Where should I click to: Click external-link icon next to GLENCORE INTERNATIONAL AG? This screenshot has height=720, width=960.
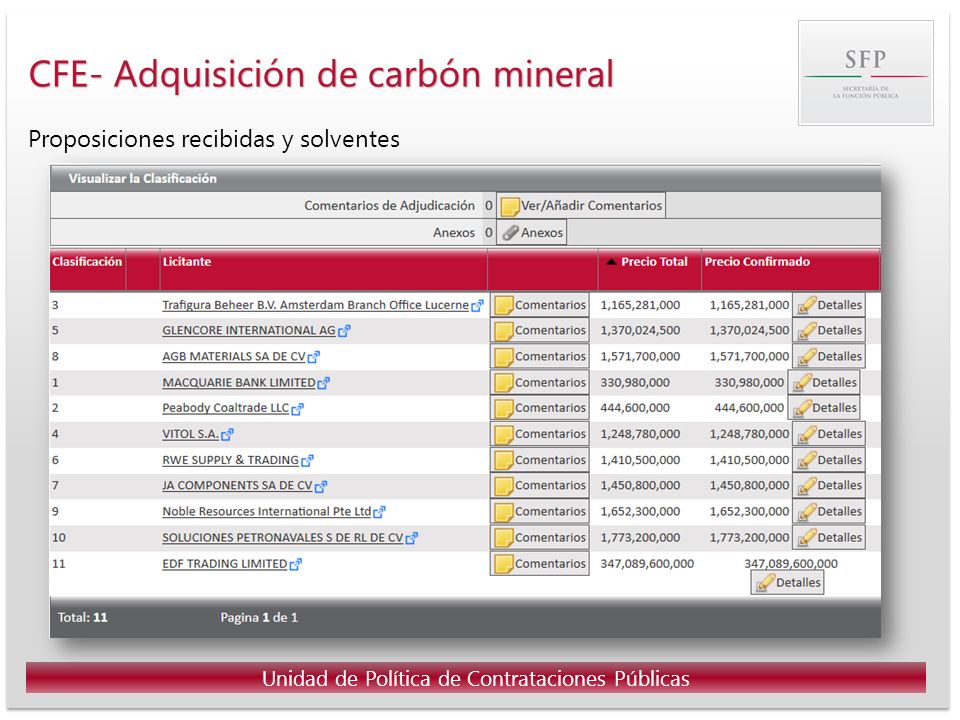(344, 331)
